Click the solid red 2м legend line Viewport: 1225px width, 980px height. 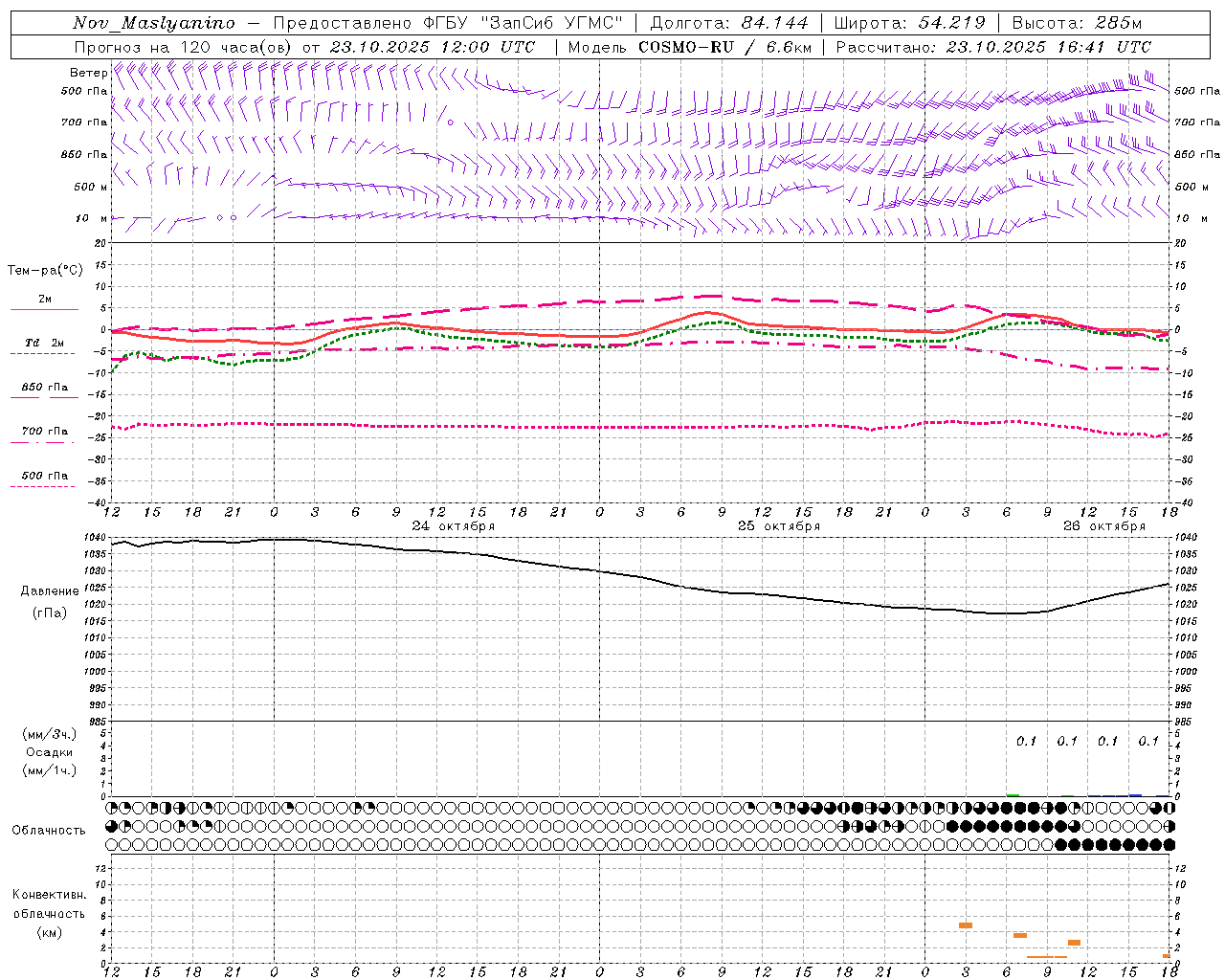tap(44, 309)
